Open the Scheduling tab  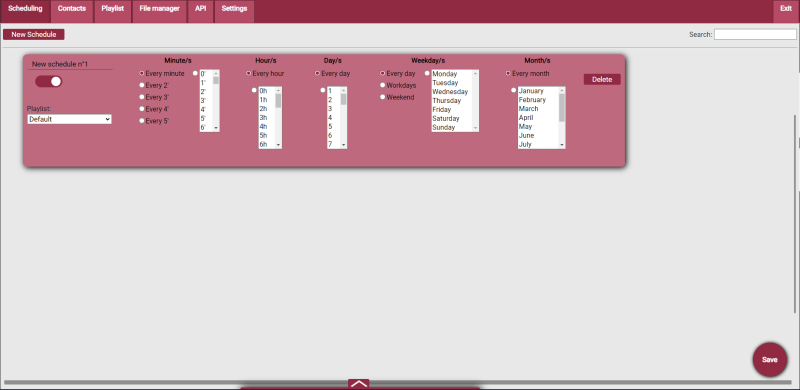point(25,11)
